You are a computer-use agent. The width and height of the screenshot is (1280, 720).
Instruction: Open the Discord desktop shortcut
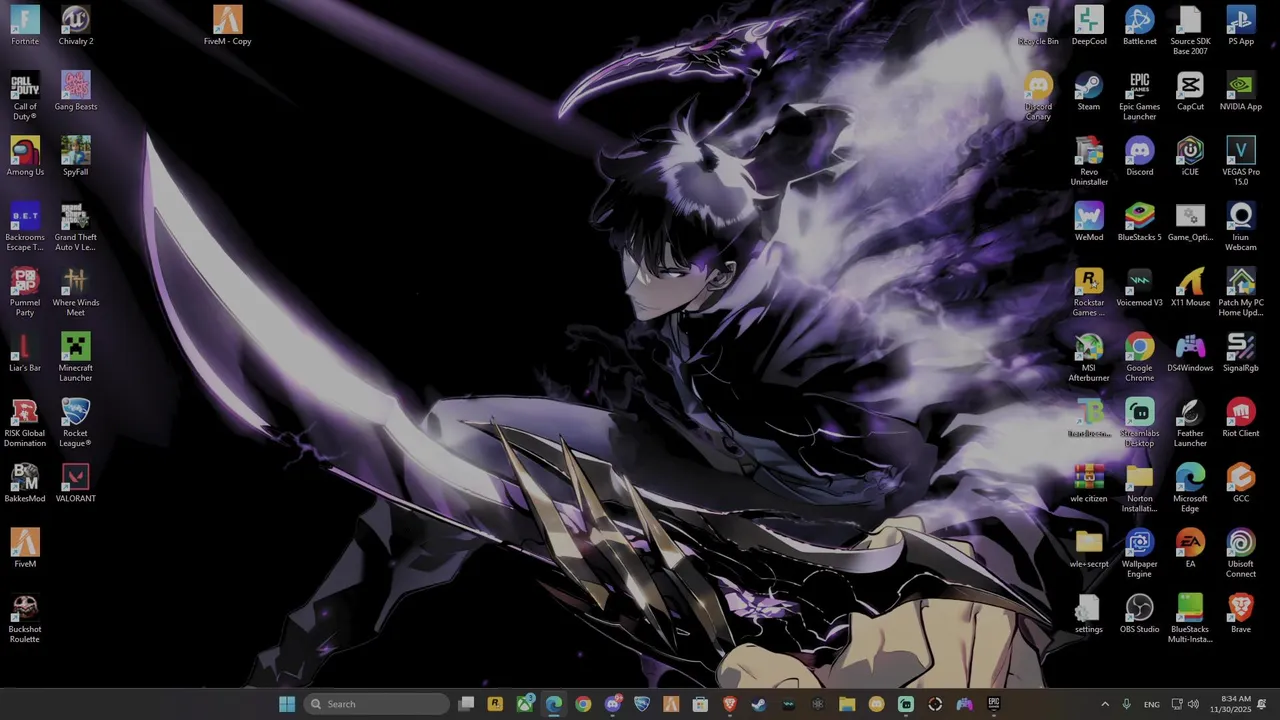tap(1140, 156)
